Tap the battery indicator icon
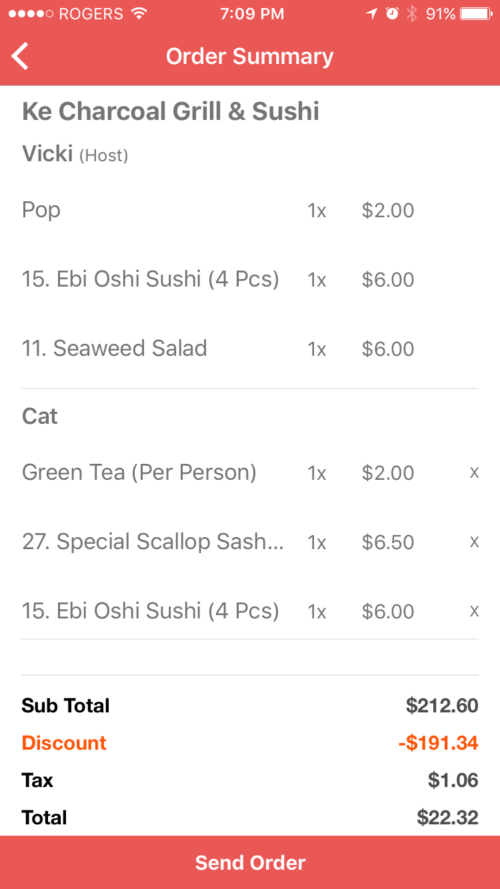The height and width of the screenshot is (889, 500). point(476,14)
